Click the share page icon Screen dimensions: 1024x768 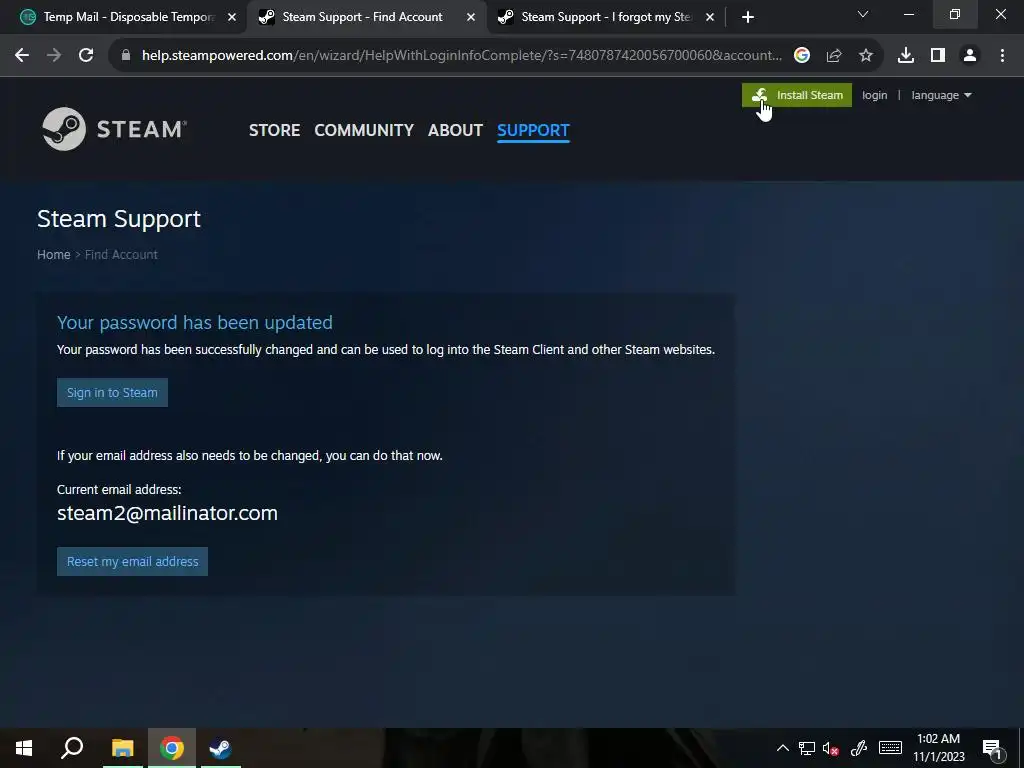pyautogui.click(x=834, y=56)
